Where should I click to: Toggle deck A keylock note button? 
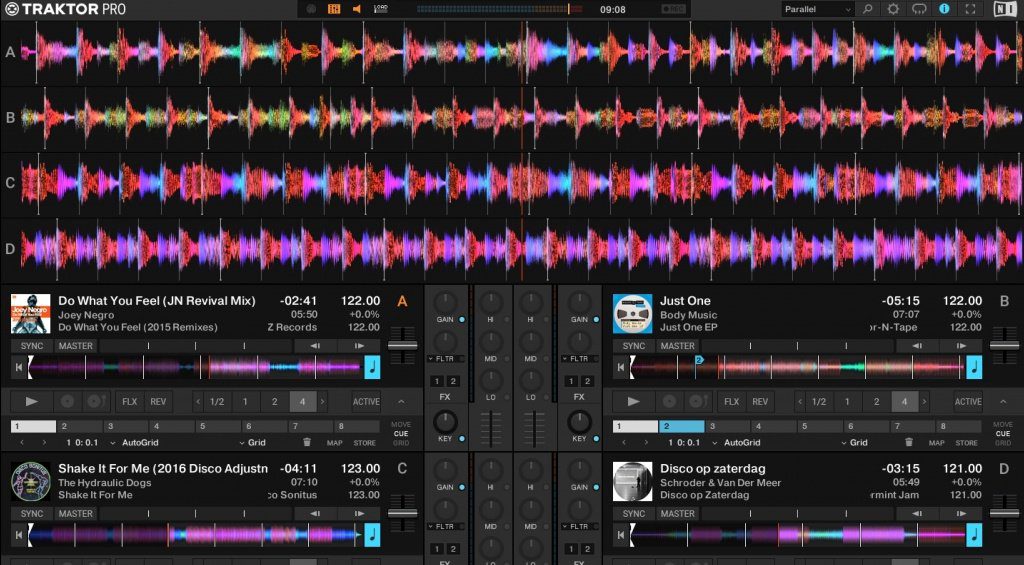372,367
